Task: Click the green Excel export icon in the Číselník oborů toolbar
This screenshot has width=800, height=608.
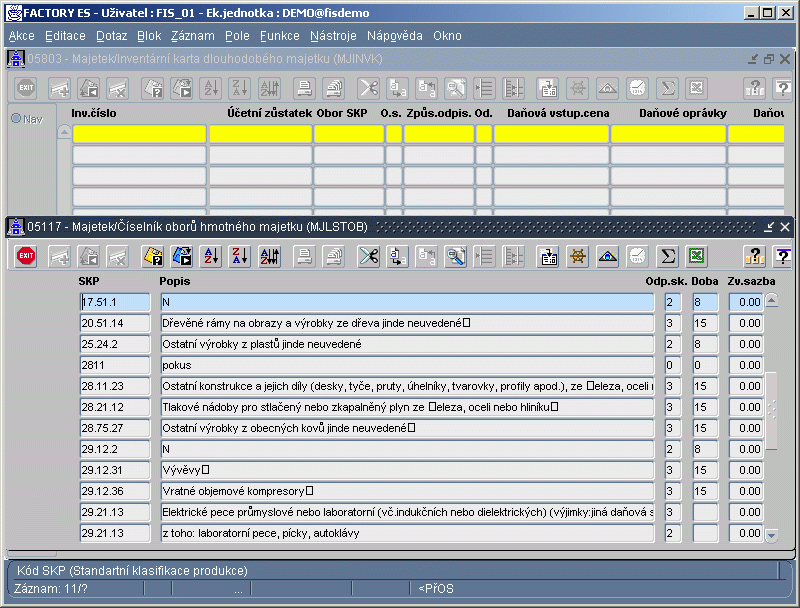Action: click(x=696, y=257)
